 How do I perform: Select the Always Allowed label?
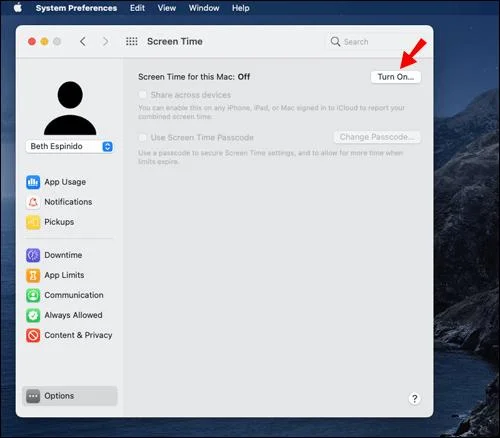73,315
